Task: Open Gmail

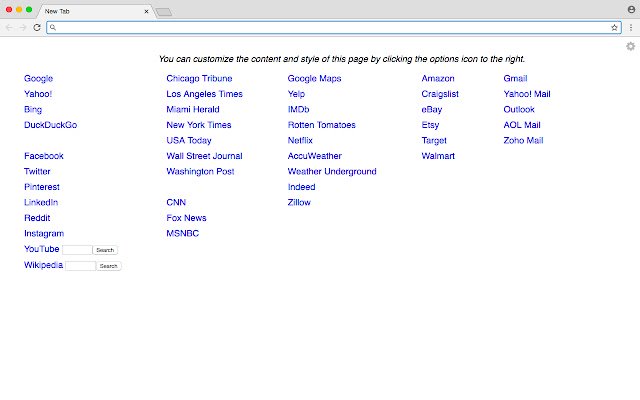Action: pyautogui.click(x=515, y=78)
